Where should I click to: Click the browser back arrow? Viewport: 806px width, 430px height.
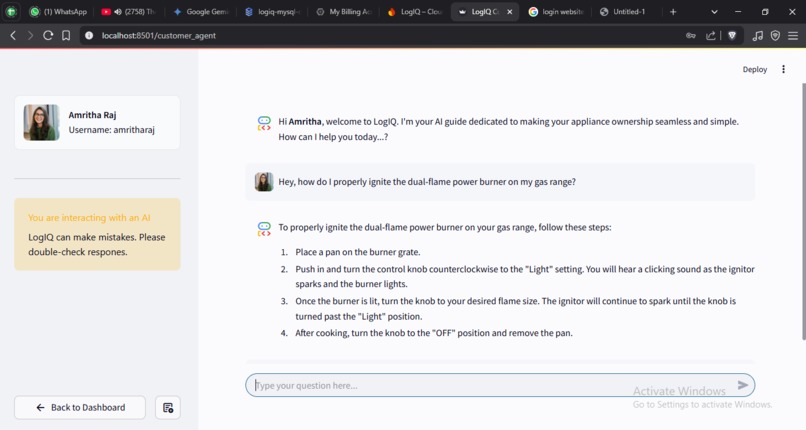click(x=13, y=35)
